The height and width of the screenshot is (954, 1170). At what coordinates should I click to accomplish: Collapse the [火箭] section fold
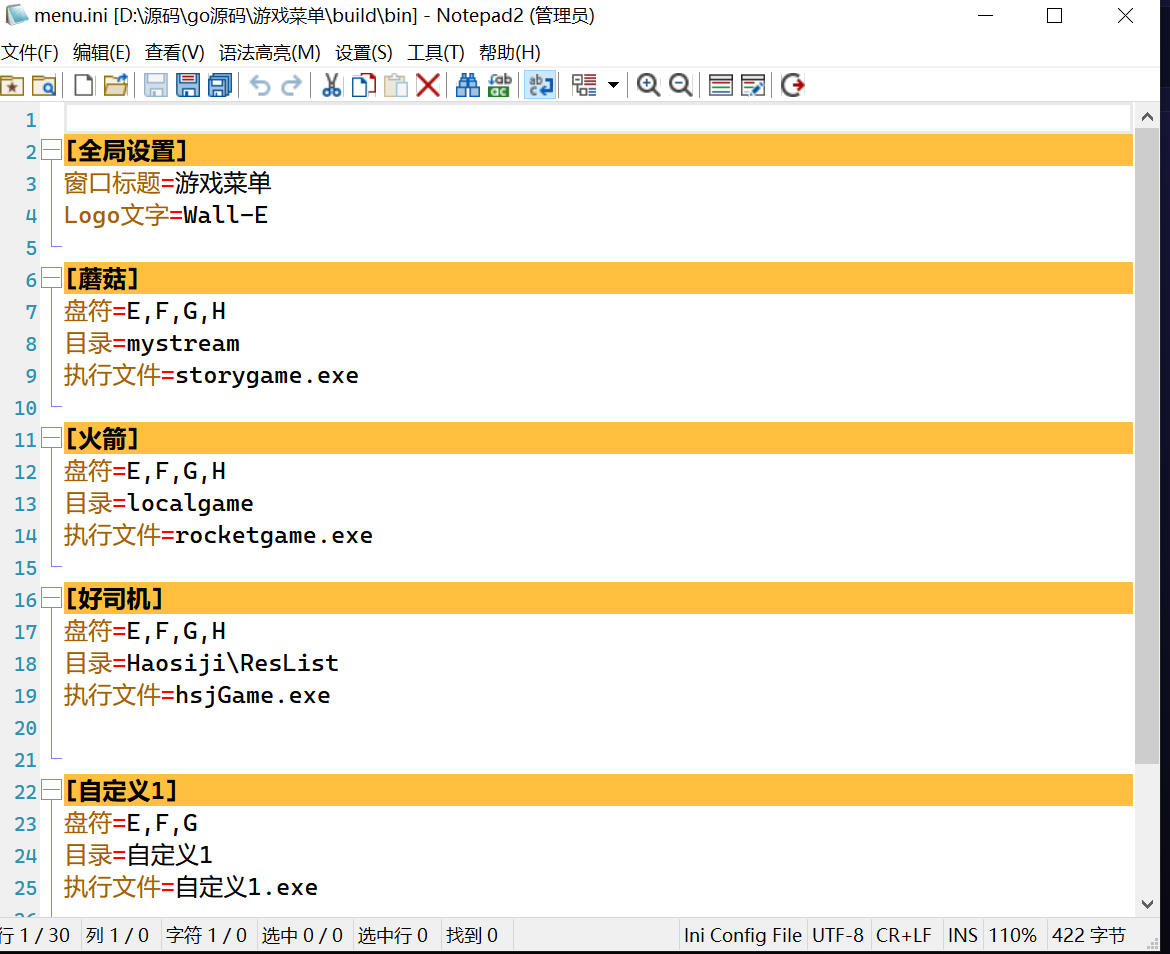click(x=51, y=438)
